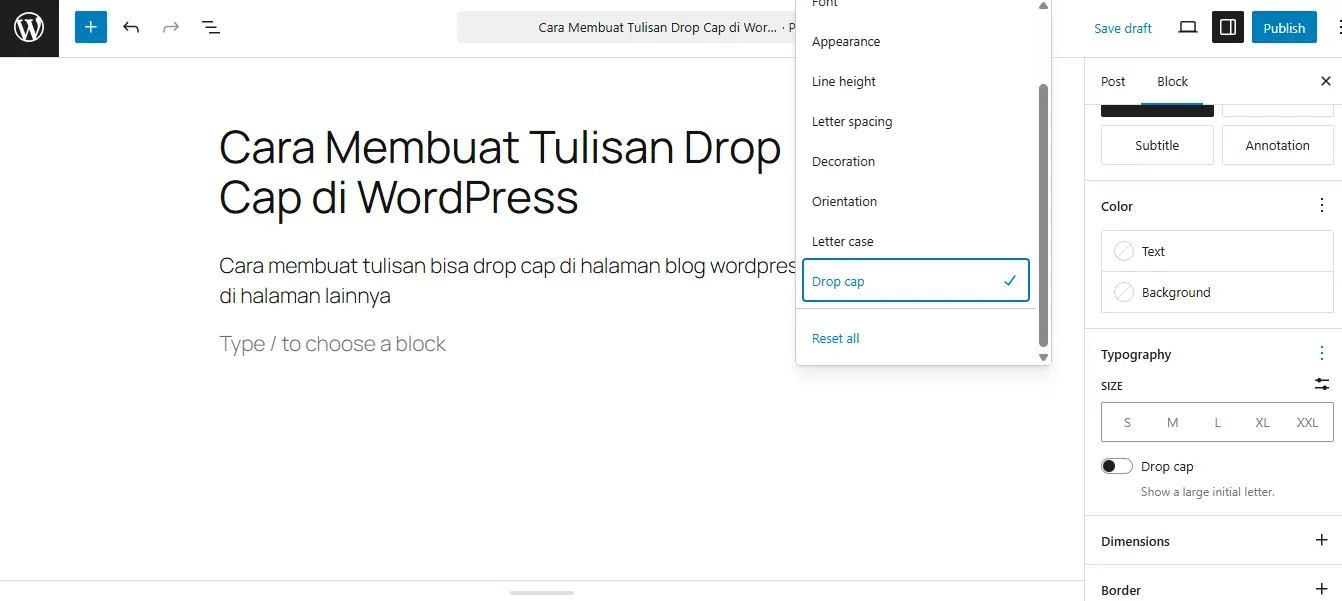Viewport: 1342px width, 601px height.
Task: Toggle the settings sidebar icon
Action: point(1228,27)
